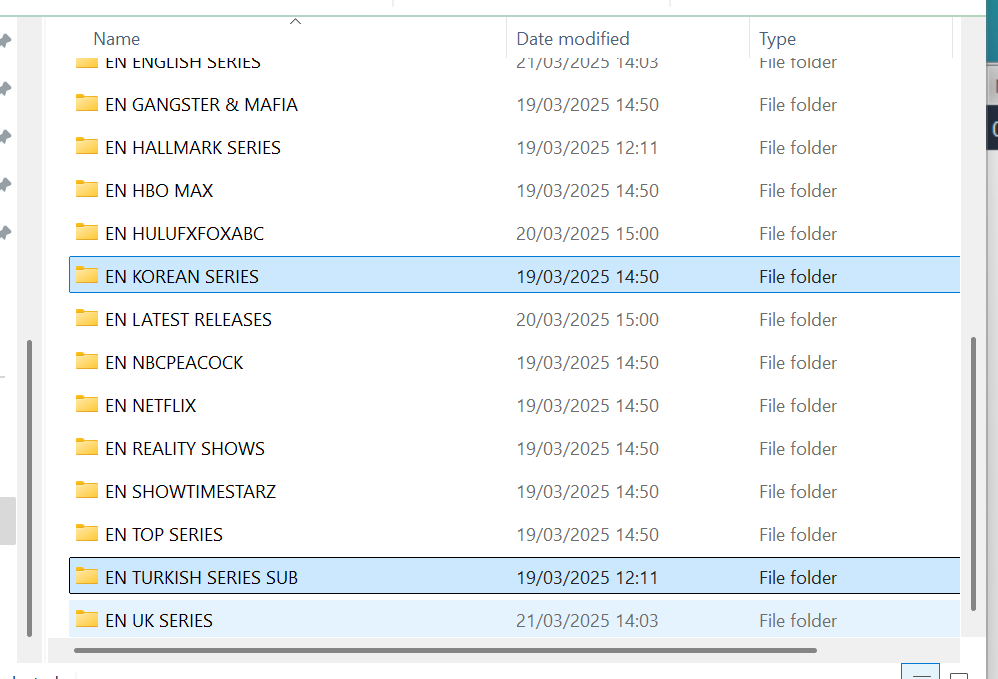
Task: Sort by the Type column header
Action: 777,39
